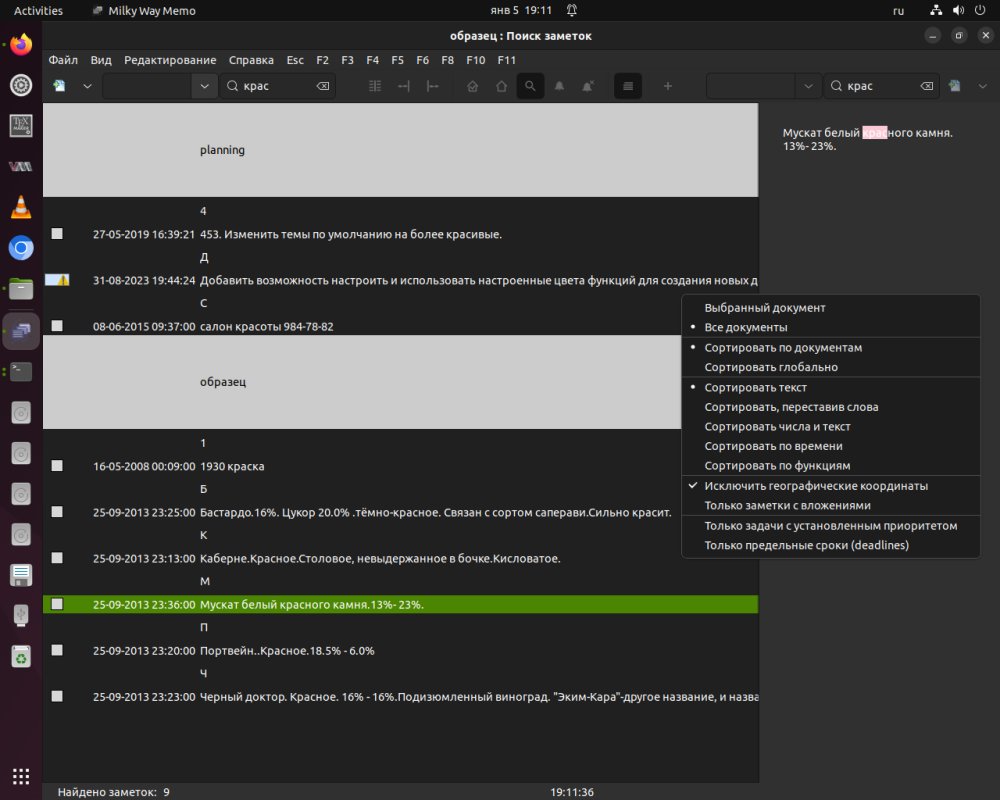Screen dimensions: 1000x800
Task: Toggle 'Исключить географические координаты' option
Action: coord(815,486)
